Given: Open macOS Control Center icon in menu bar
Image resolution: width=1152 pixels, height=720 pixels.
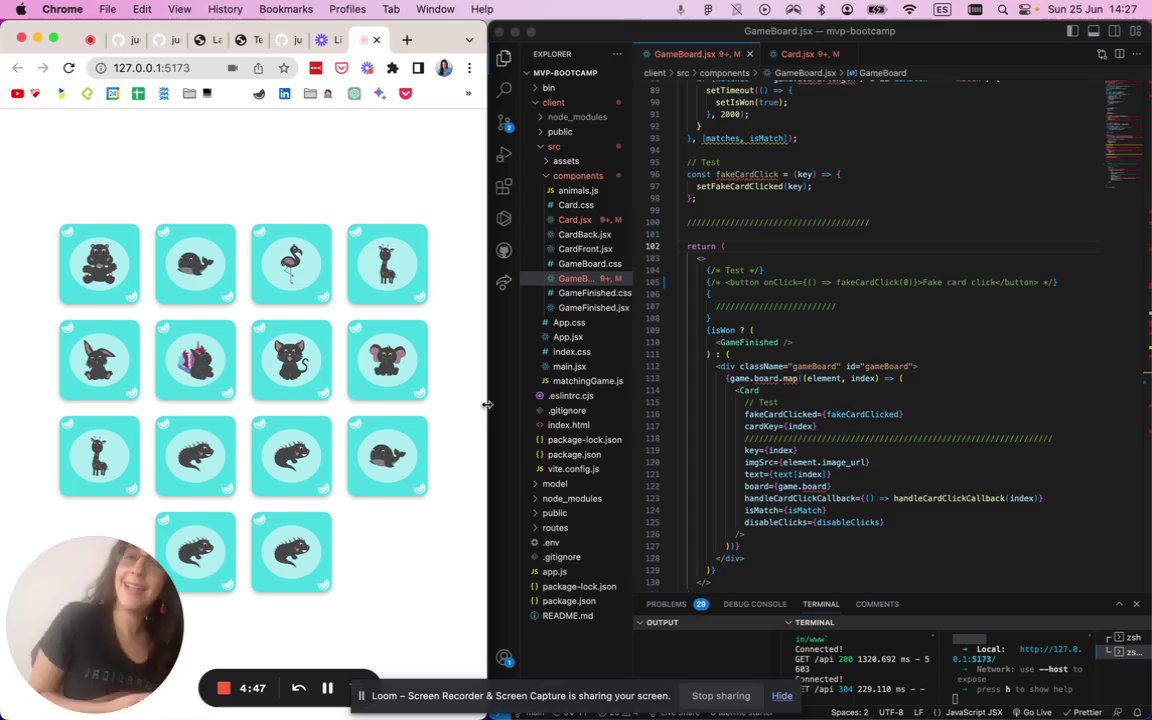Looking at the screenshot, I should pos(1026,10).
